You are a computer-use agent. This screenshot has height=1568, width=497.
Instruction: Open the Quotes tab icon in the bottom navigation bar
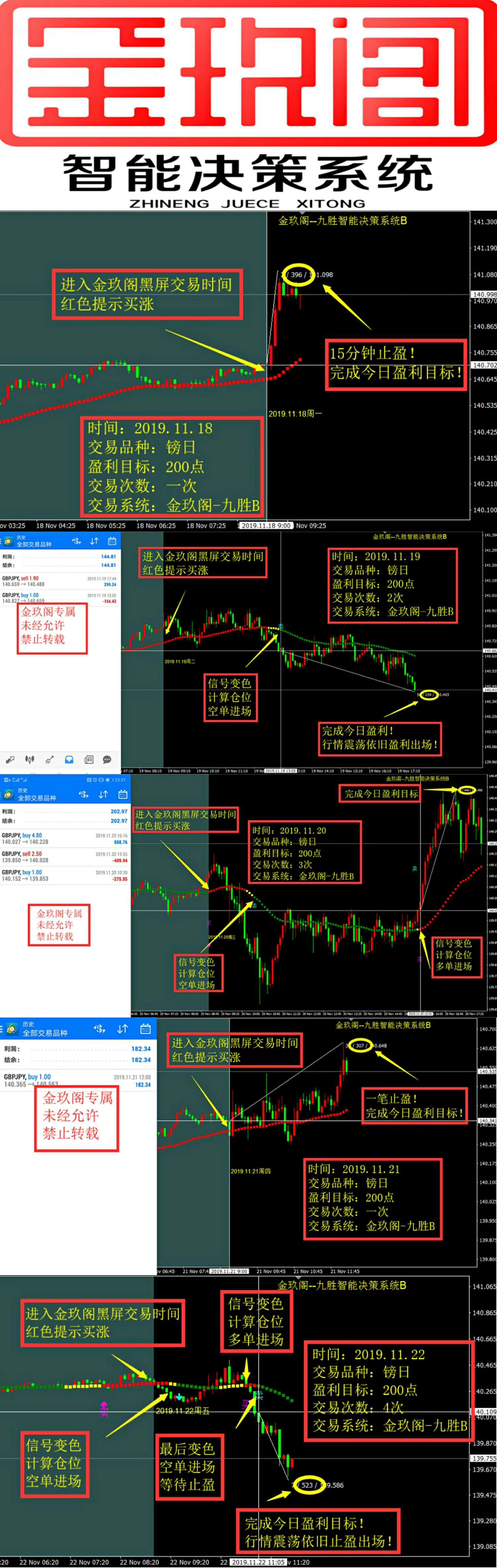pyautogui.click(x=10, y=759)
